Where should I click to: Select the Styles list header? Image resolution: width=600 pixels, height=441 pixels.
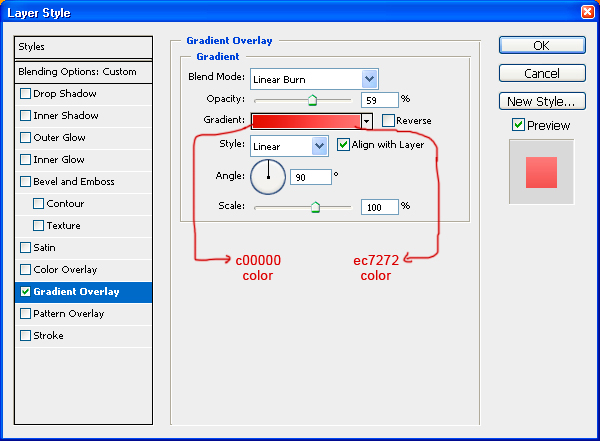(x=83, y=47)
